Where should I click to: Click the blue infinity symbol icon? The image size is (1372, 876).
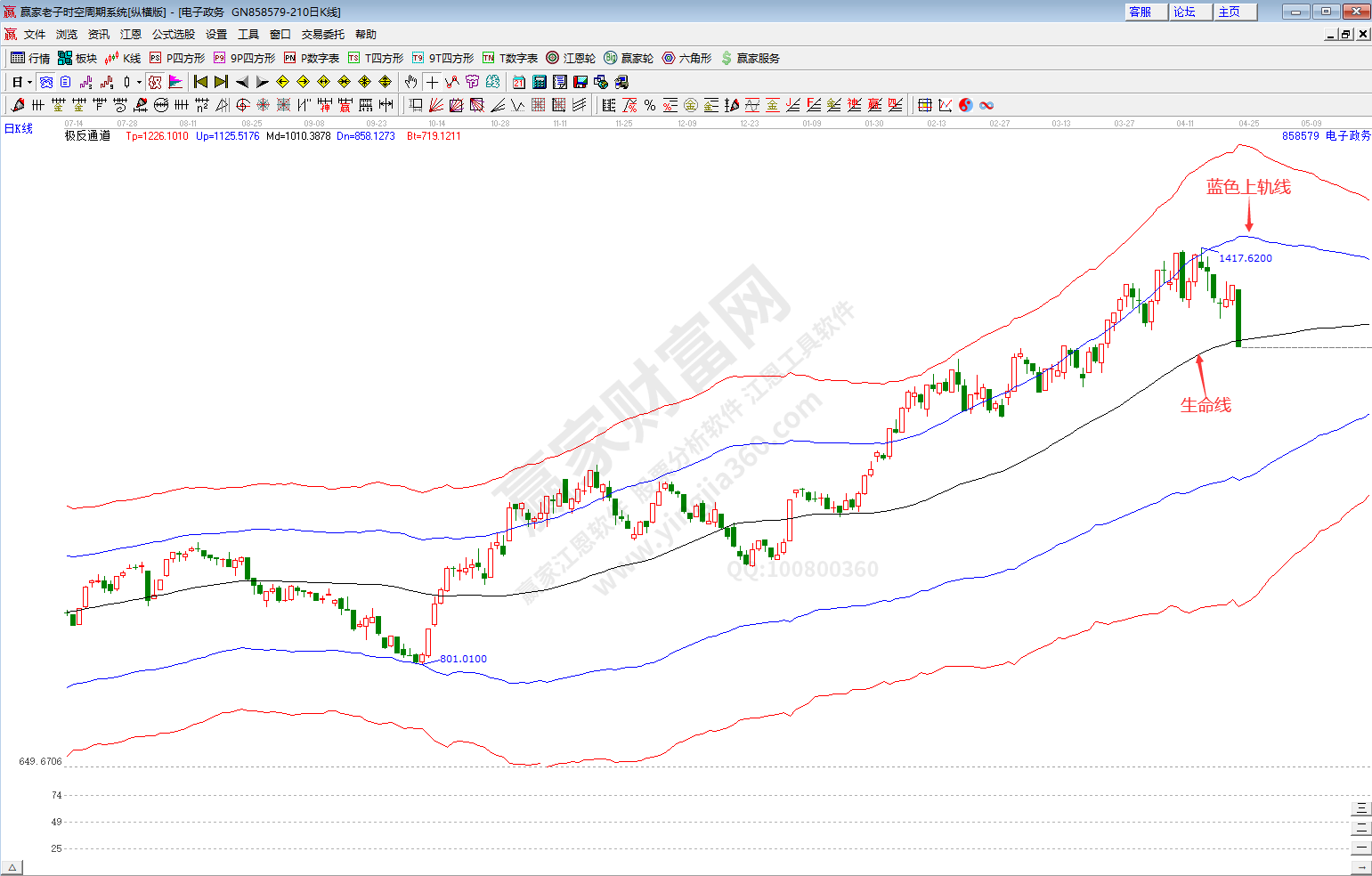tap(986, 105)
